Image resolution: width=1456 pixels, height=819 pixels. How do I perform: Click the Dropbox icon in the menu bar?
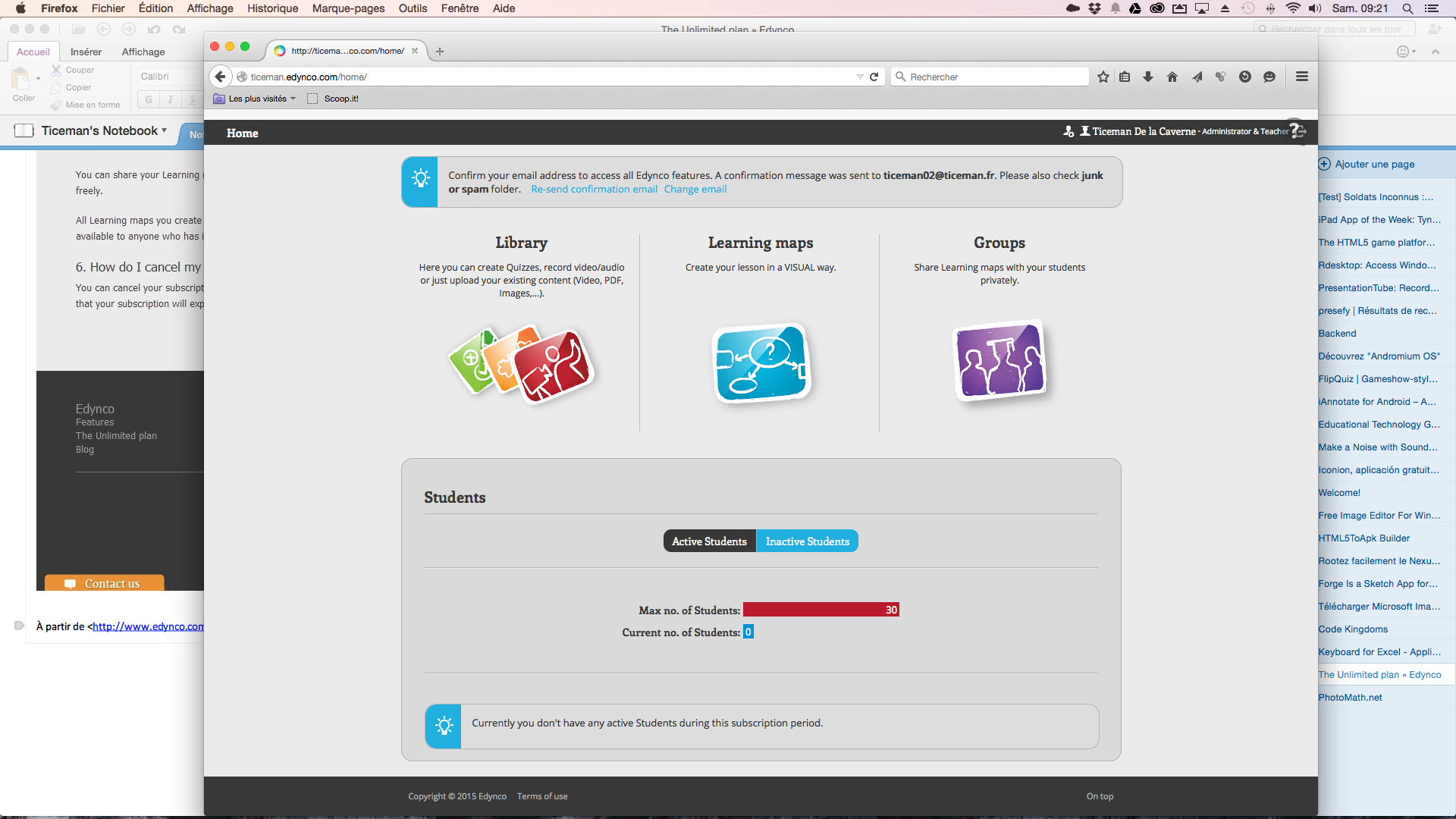(x=1094, y=8)
